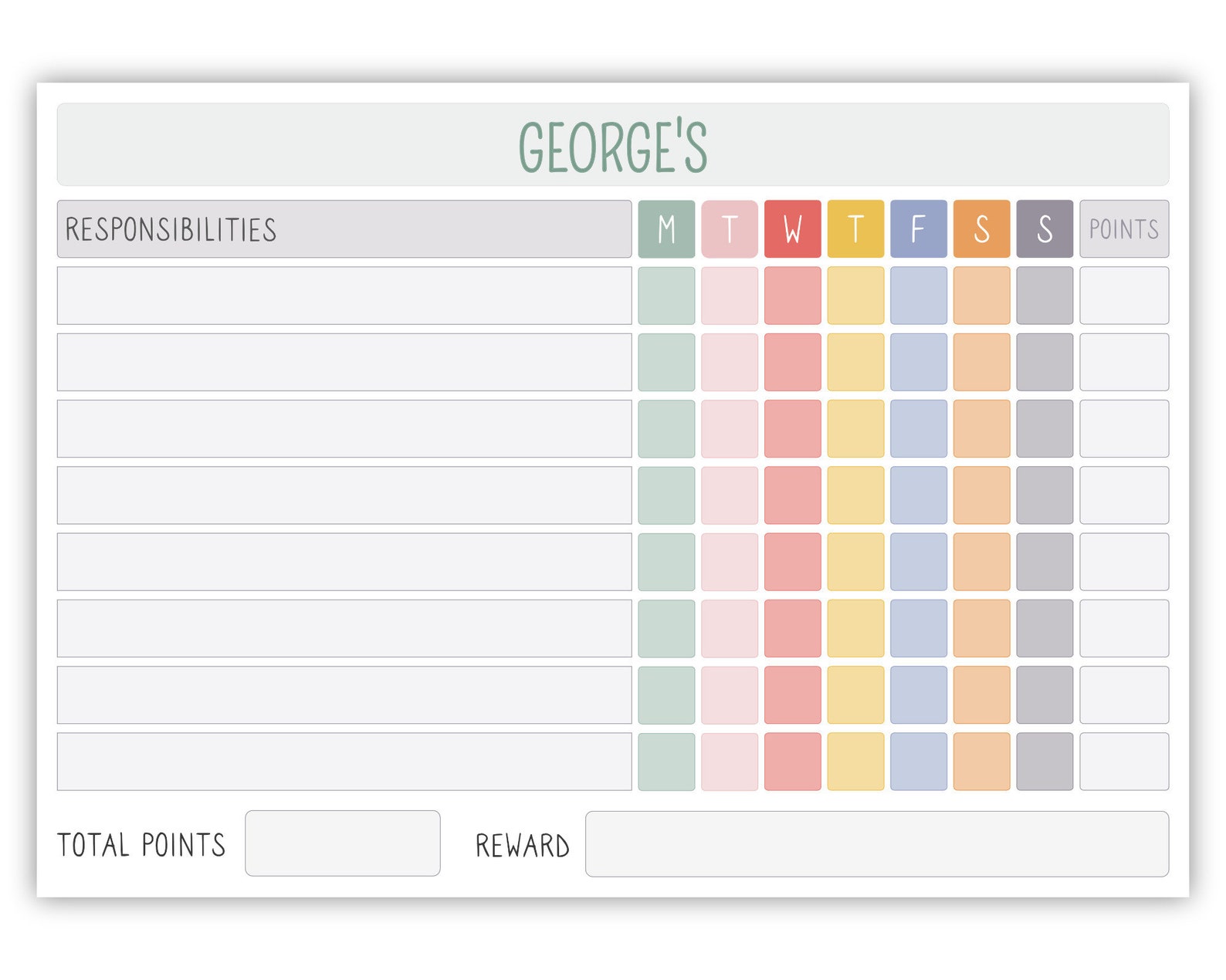Check last row blue Friday box
Viewport: 1226px width, 980px height.
[919, 762]
